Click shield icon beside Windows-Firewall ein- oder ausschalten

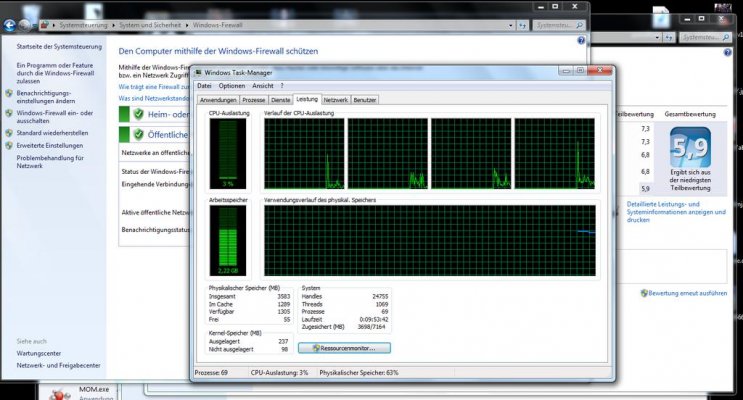tap(9, 113)
